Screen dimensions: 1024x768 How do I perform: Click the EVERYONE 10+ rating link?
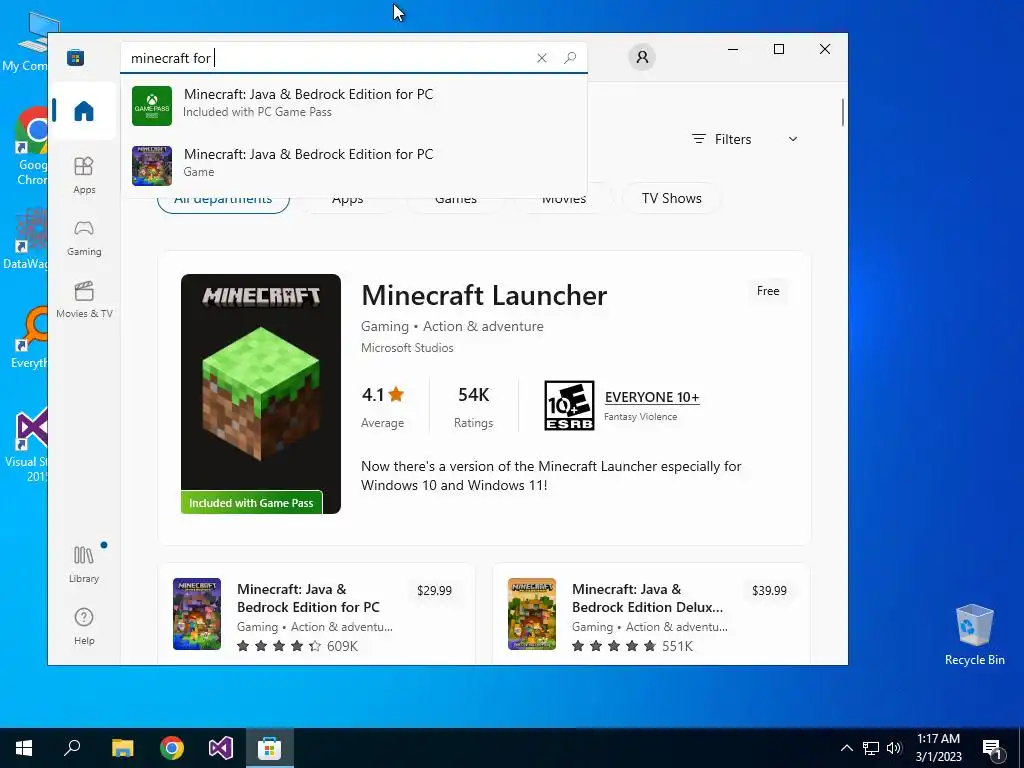pos(652,397)
